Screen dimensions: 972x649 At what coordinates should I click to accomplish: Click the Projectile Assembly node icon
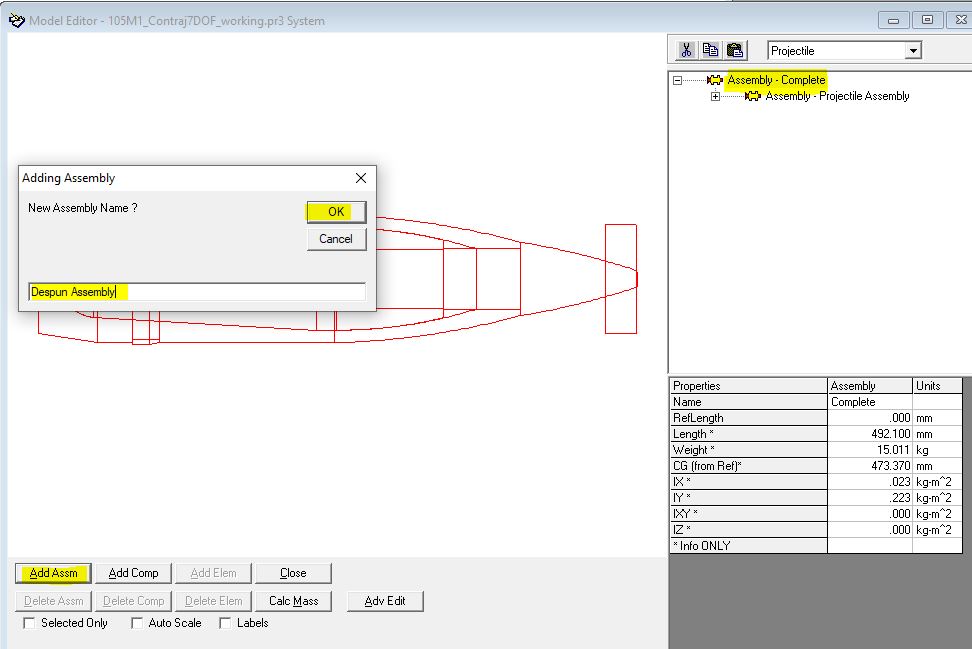coord(753,96)
